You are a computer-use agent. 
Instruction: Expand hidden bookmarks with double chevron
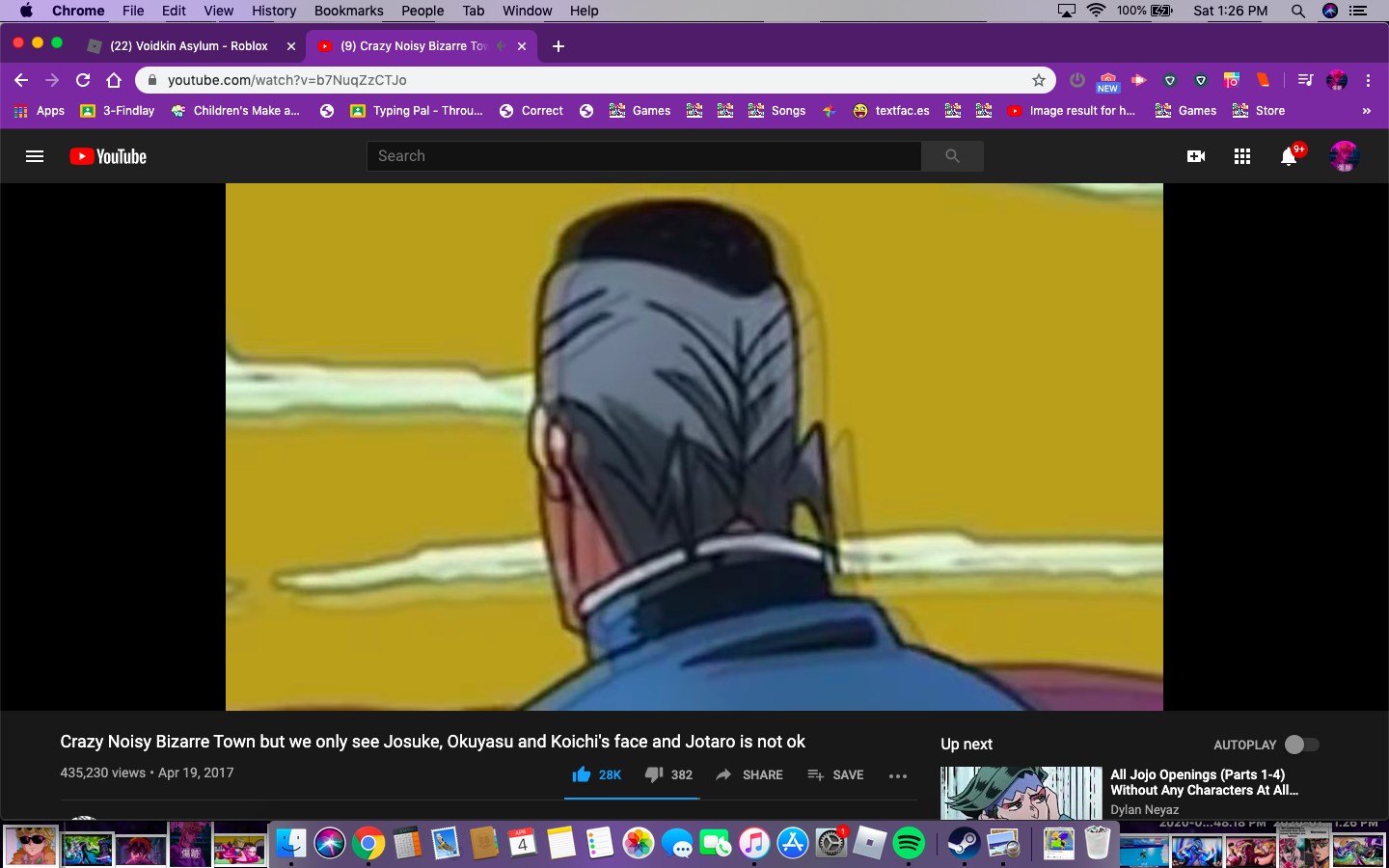click(1366, 111)
